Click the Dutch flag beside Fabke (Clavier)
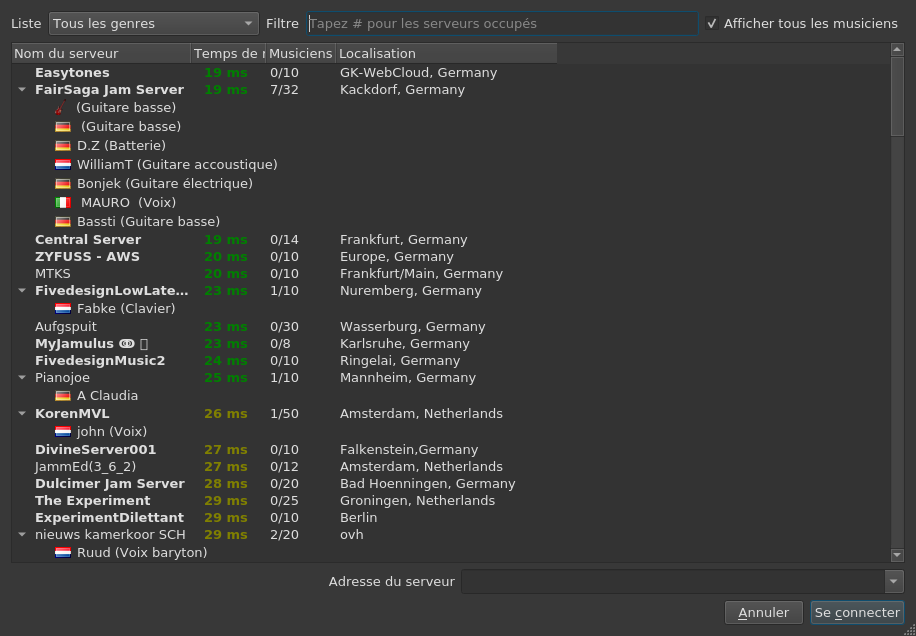916x636 pixels. [63, 308]
